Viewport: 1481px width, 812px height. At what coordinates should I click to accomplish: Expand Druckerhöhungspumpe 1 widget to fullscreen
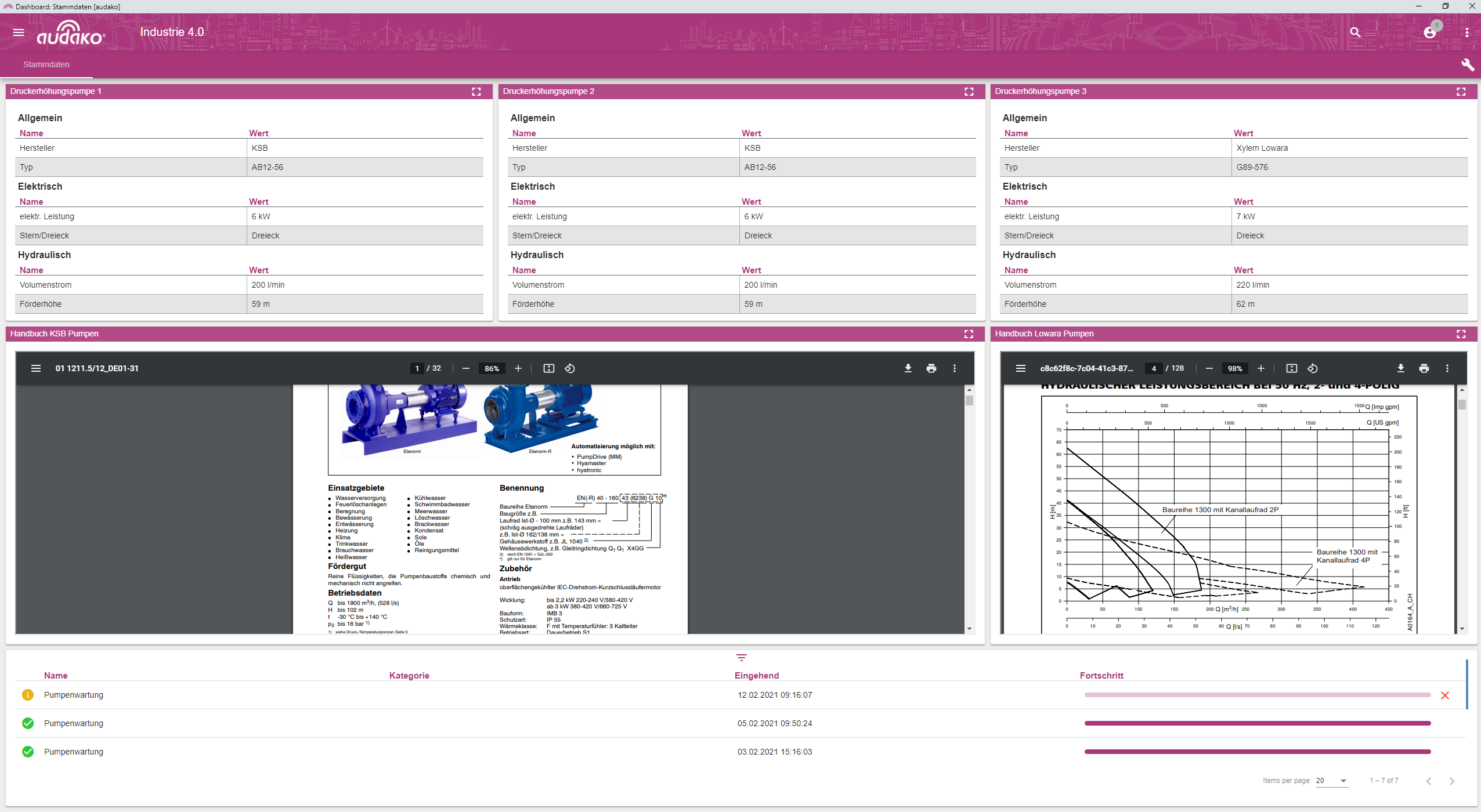pos(476,91)
